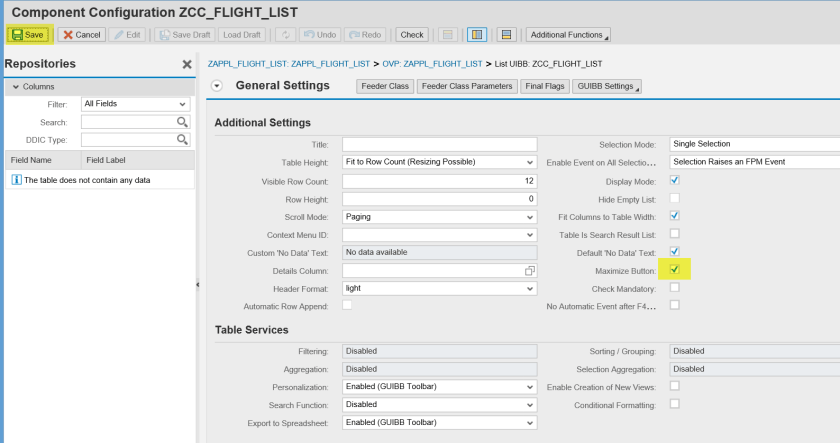This screenshot has height=443, width=840.
Task: Toggle the side-by-side layout view icon
Action: click(x=478, y=34)
